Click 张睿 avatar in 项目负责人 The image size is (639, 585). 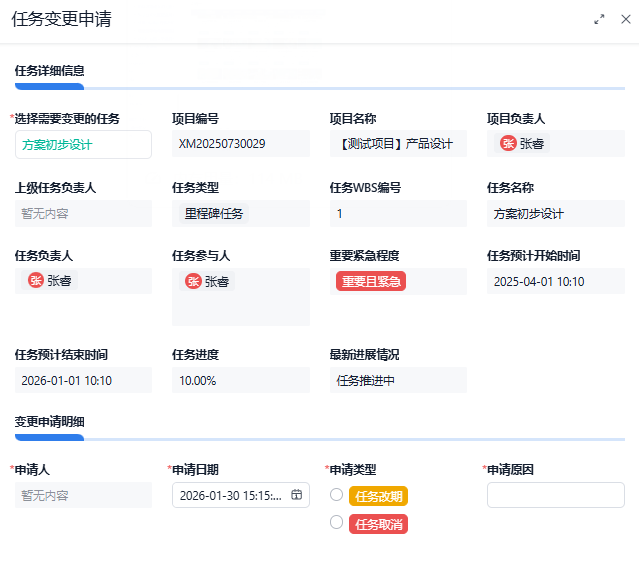click(508, 143)
